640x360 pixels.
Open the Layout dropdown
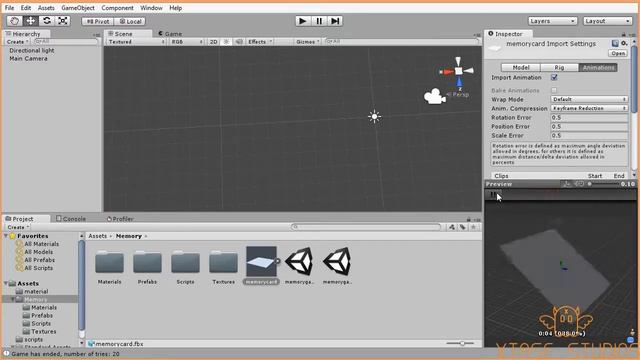[607, 21]
